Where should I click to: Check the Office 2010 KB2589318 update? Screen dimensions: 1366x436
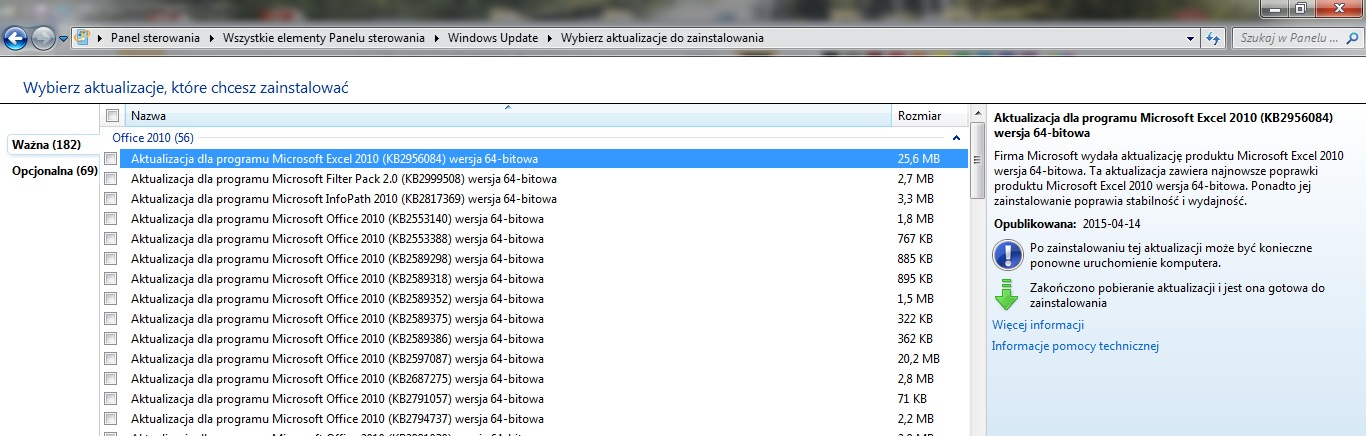pyautogui.click(x=111, y=278)
